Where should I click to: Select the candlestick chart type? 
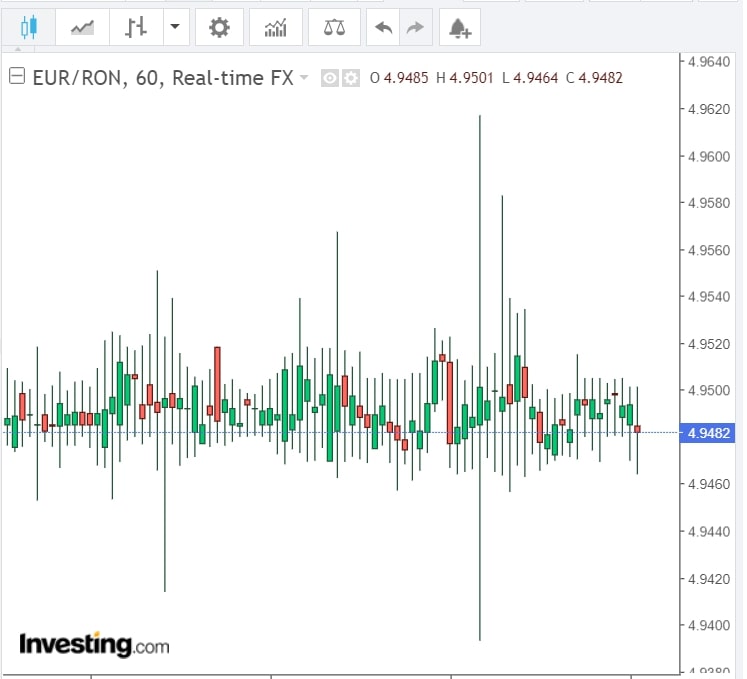point(28,27)
